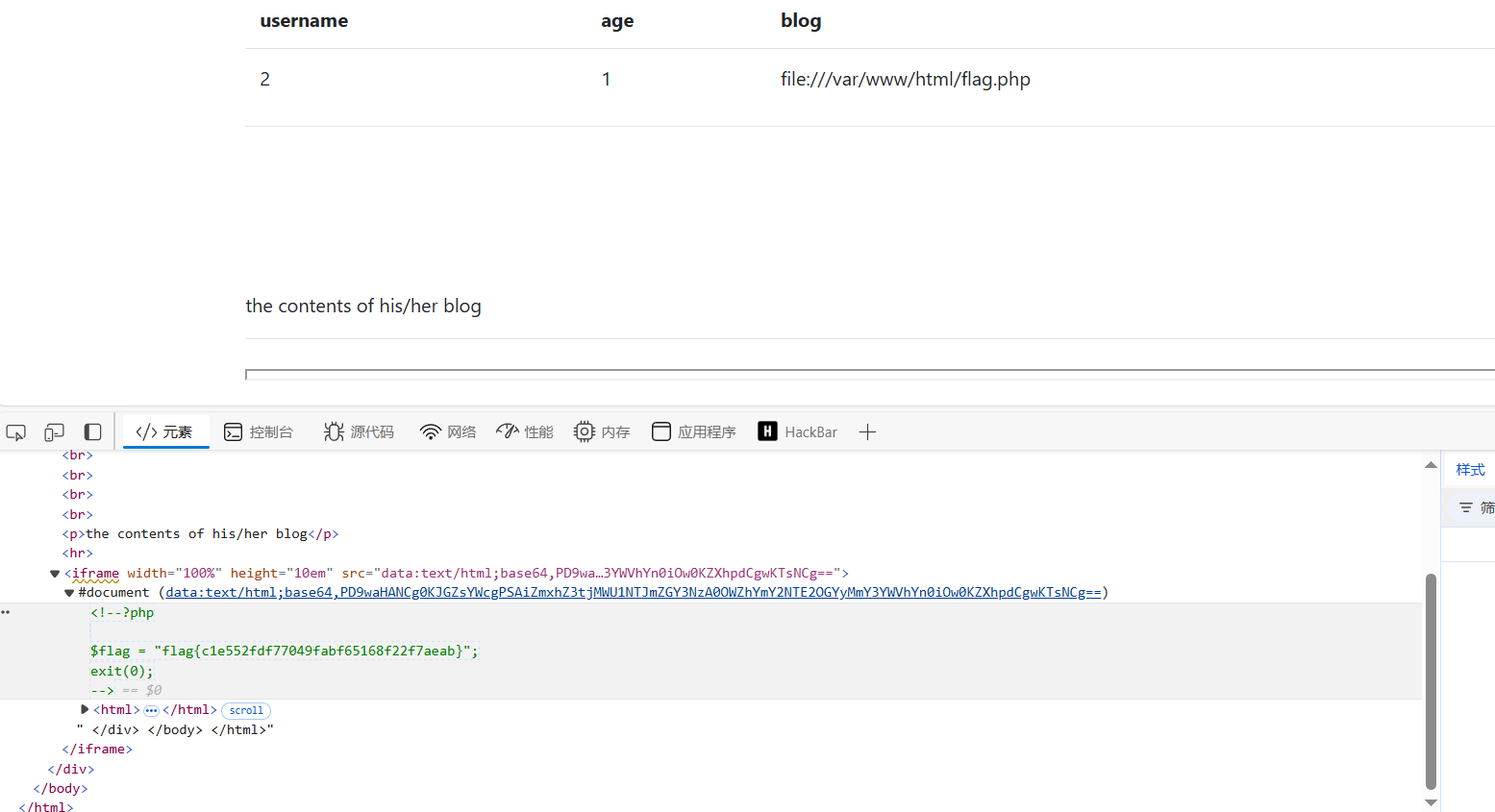Viewport: 1495px width, 812px height.
Task: Click inside the blog iframe on the page
Action: pos(870,375)
